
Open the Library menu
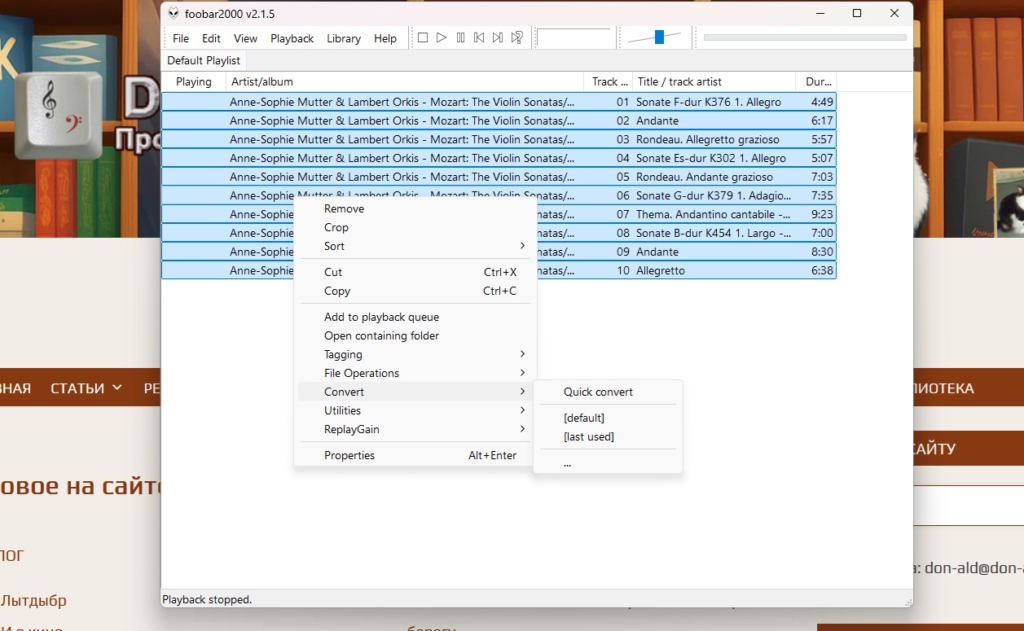click(x=343, y=38)
